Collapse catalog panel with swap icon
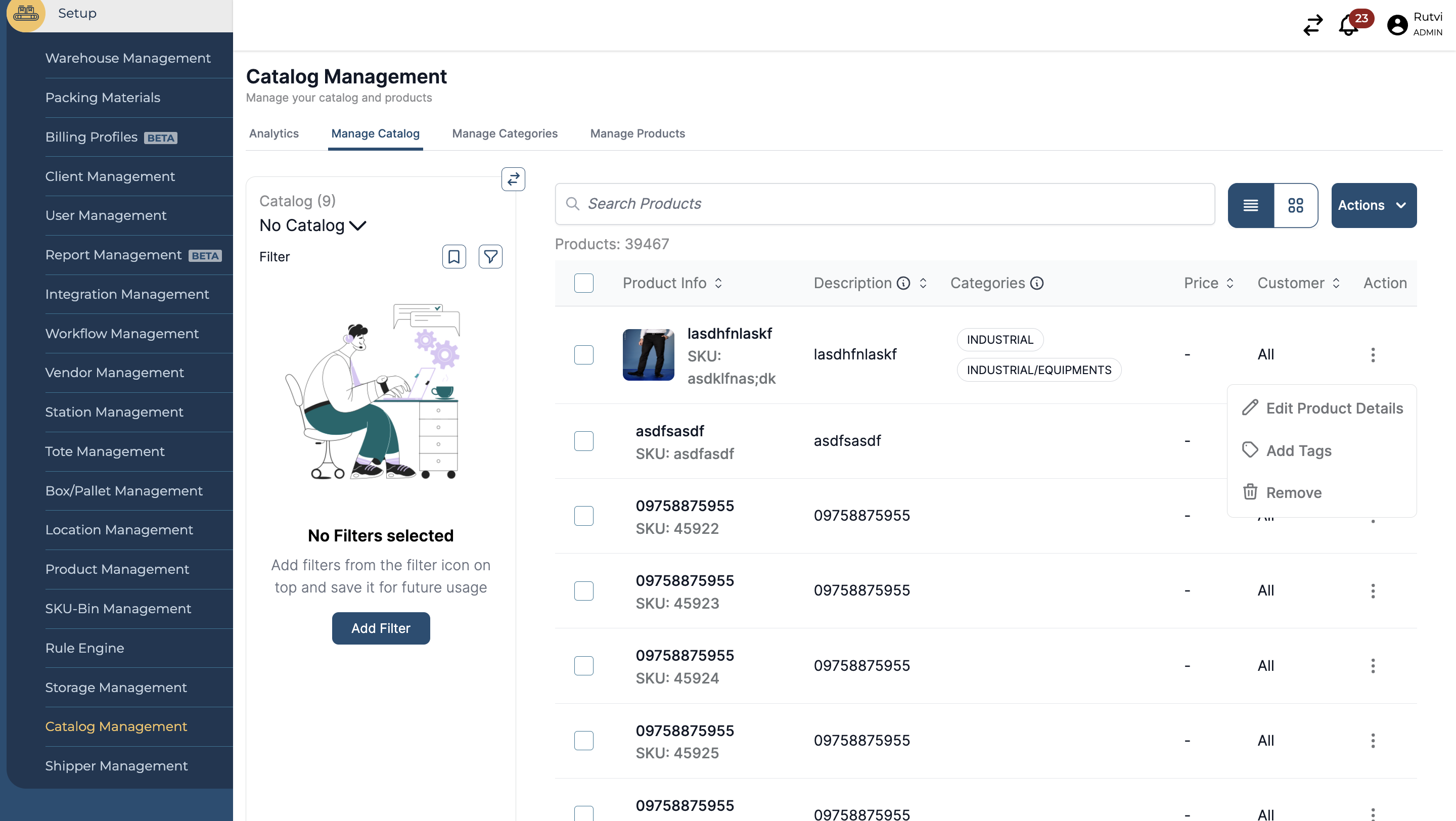This screenshot has width=1456, height=821. pos(513,179)
